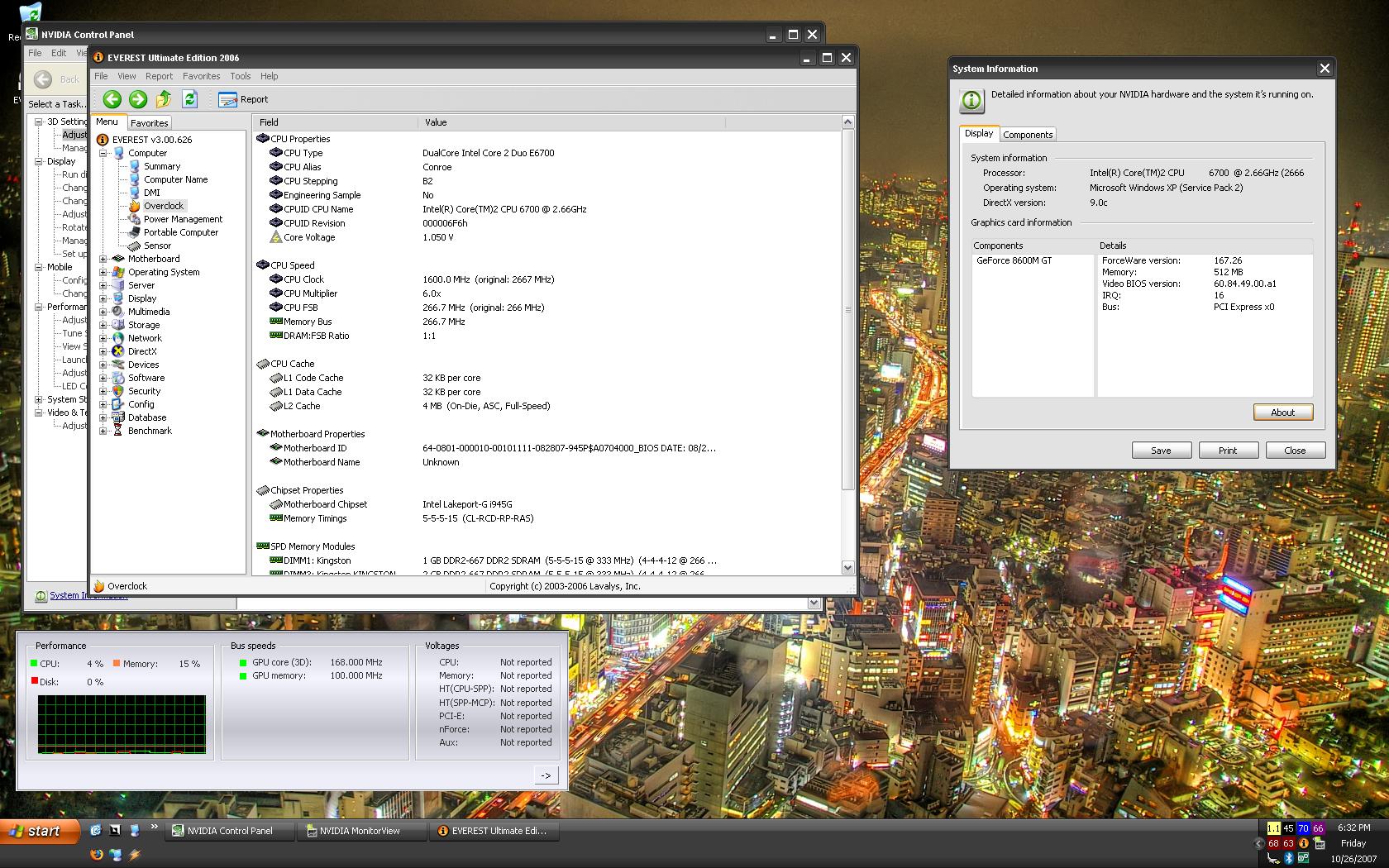This screenshot has height=868, width=1389.
Task: Open the EVEREST Tools menu
Action: 240,76
